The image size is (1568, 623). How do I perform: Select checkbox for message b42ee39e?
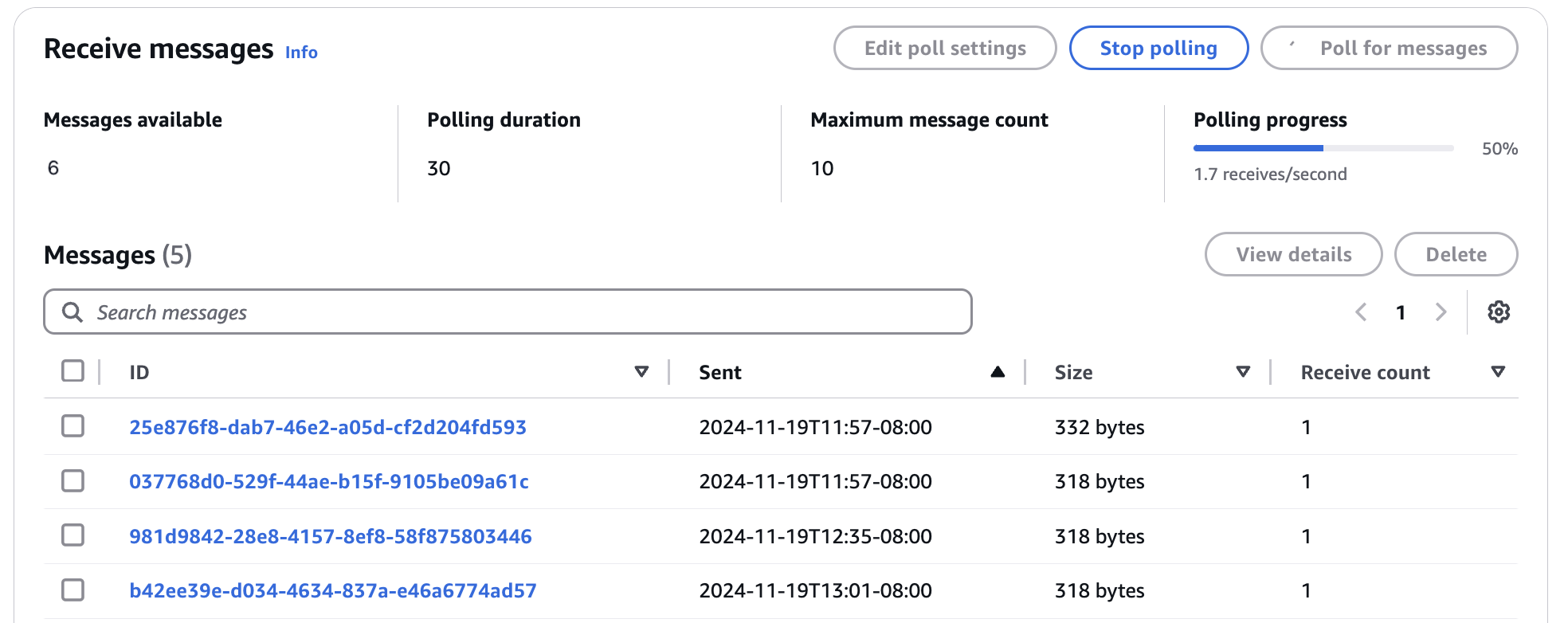(73, 590)
